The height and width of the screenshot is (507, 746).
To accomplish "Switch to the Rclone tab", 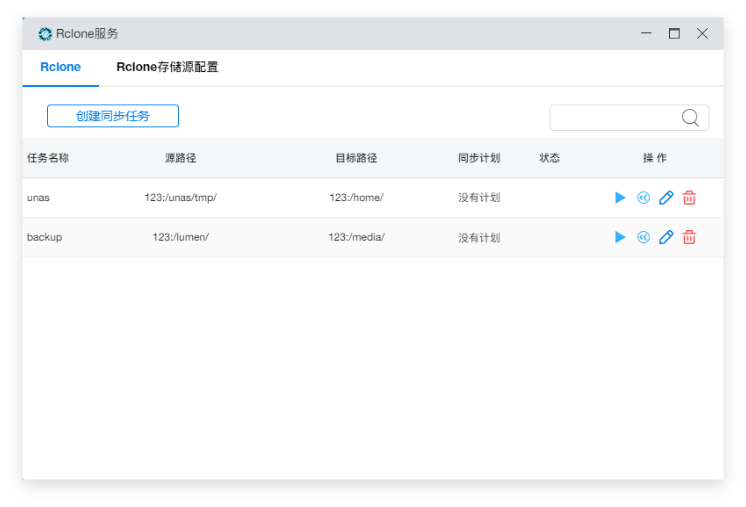I will [x=60, y=67].
